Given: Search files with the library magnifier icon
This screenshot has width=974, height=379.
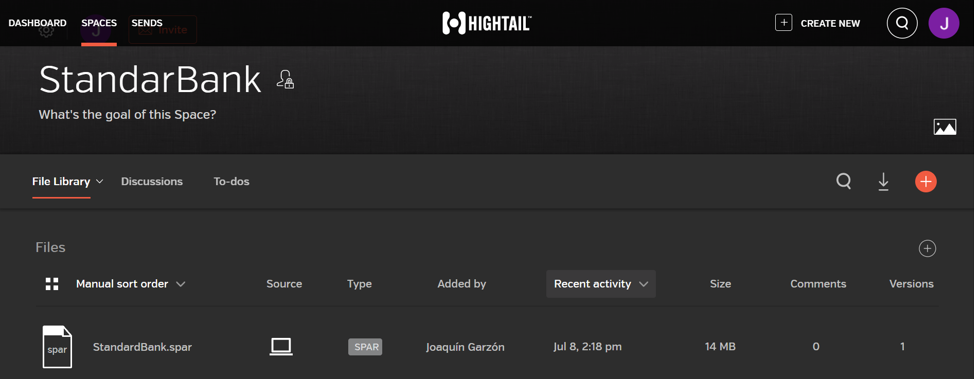Looking at the screenshot, I should pyautogui.click(x=844, y=181).
